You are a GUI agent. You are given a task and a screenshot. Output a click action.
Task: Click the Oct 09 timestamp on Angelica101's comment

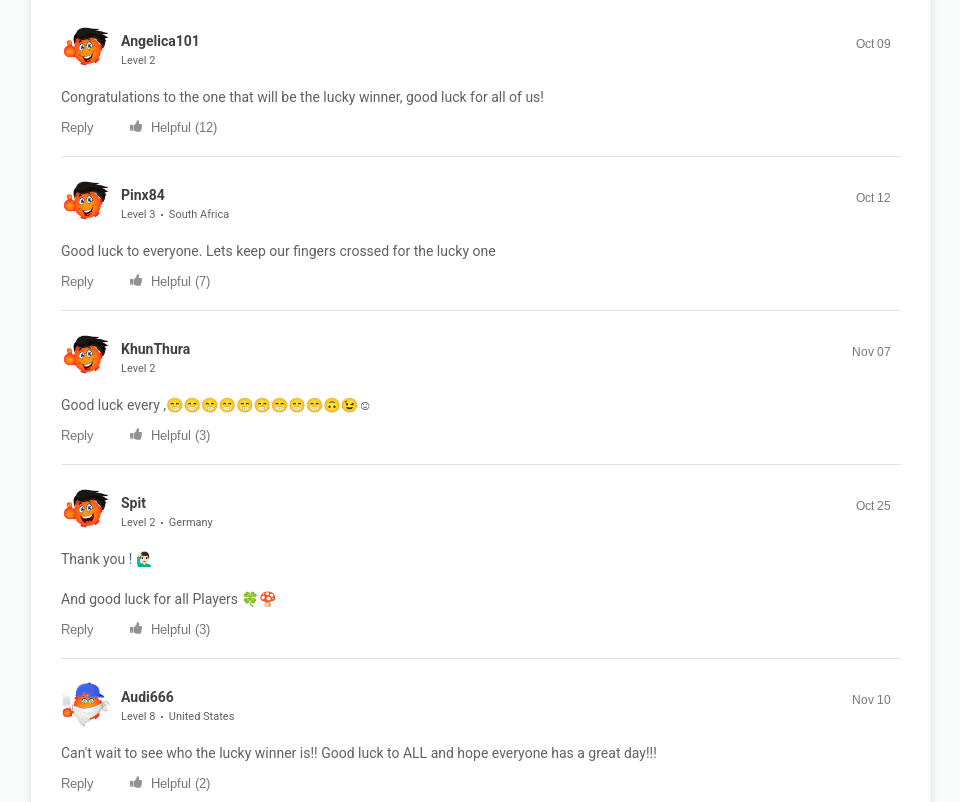pos(873,43)
